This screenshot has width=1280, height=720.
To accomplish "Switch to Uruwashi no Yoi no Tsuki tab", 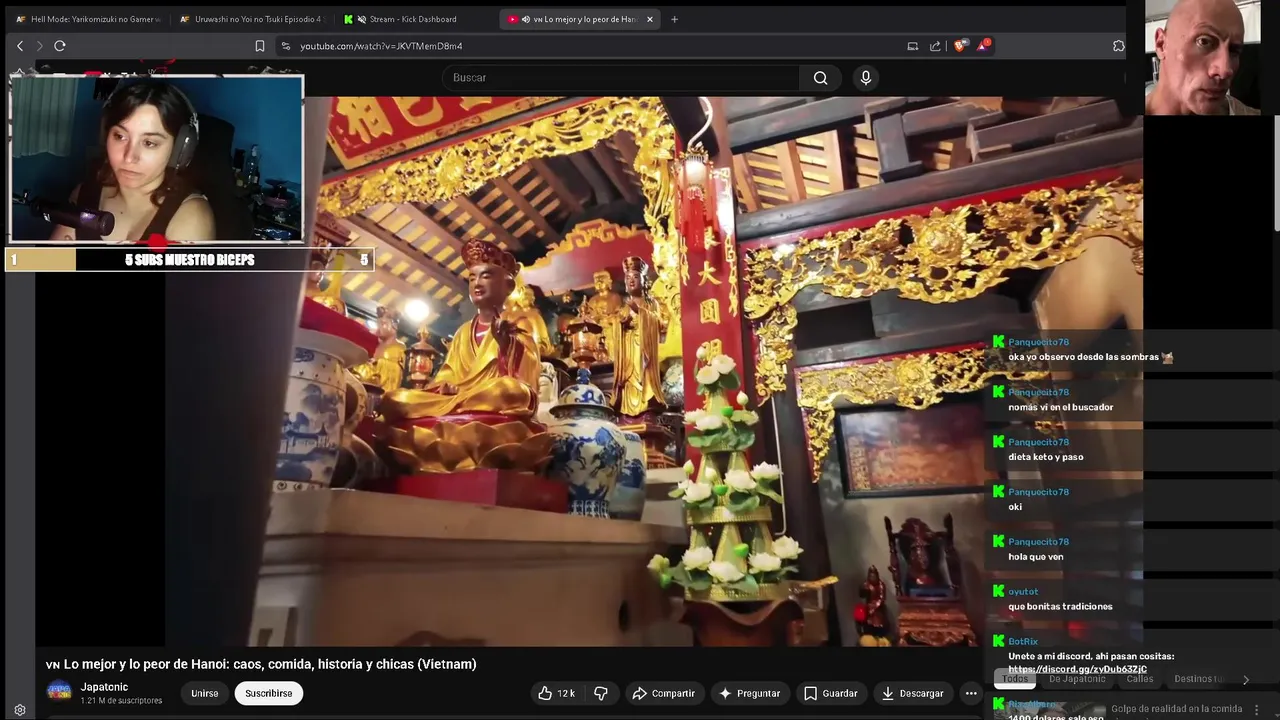I will click(252, 19).
